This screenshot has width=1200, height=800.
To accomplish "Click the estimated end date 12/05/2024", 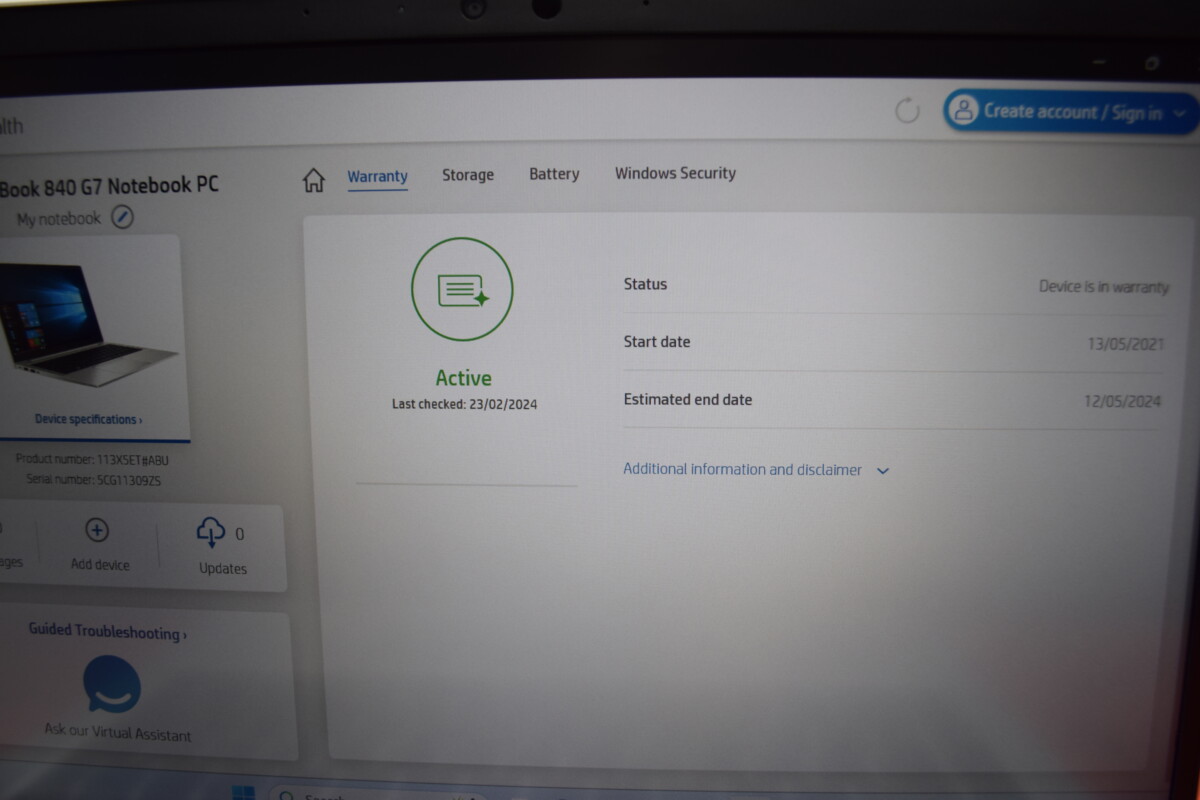I will 1122,401.
